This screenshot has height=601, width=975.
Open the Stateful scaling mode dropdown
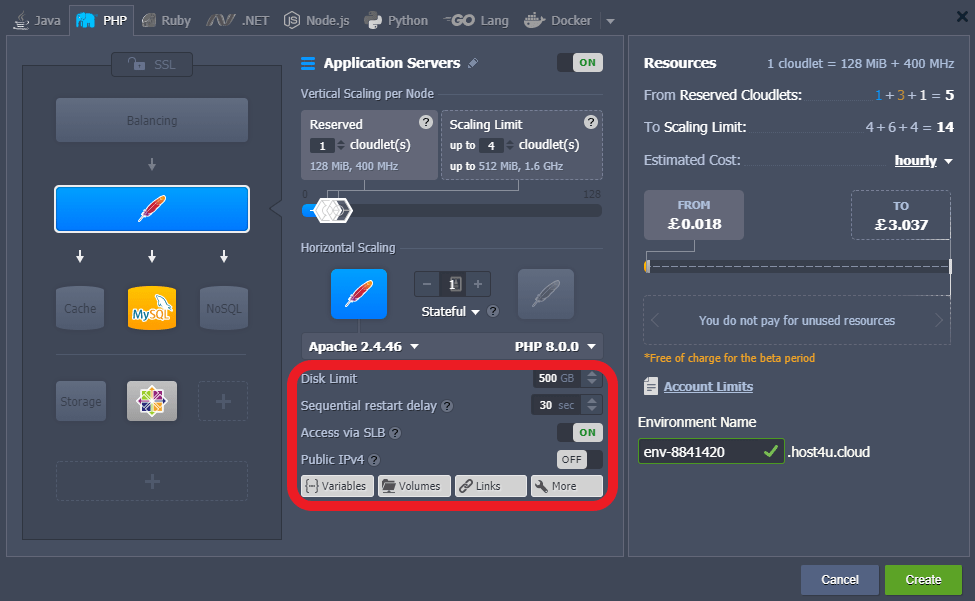pyautogui.click(x=450, y=311)
